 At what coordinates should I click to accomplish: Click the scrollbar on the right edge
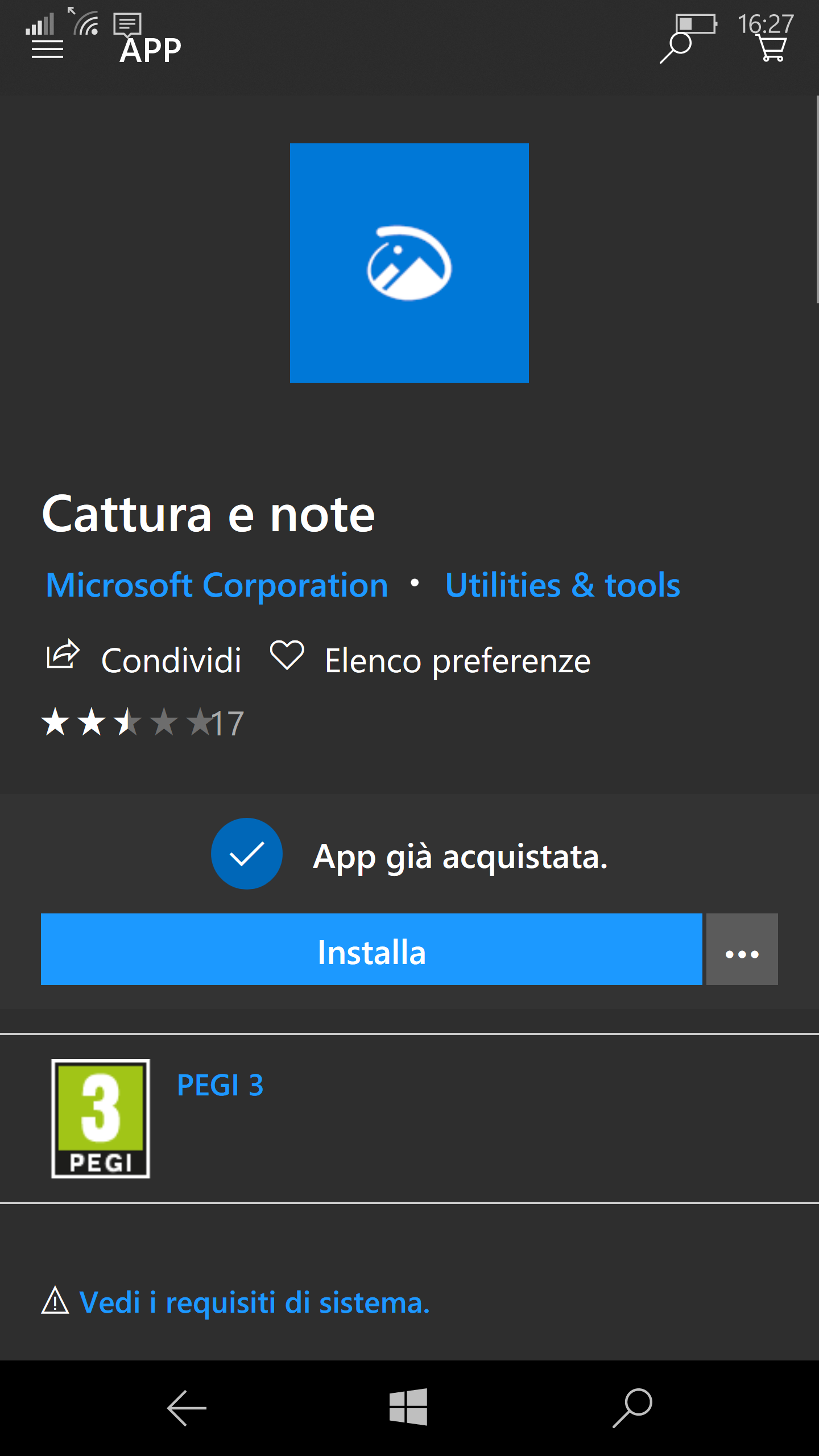coord(817,199)
